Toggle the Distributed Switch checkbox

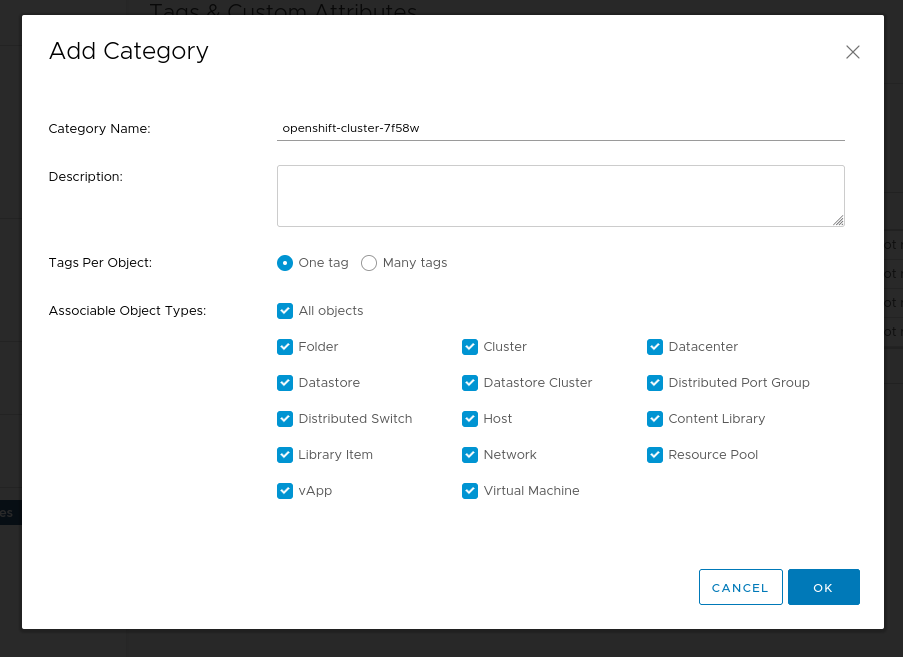tap(285, 419)
